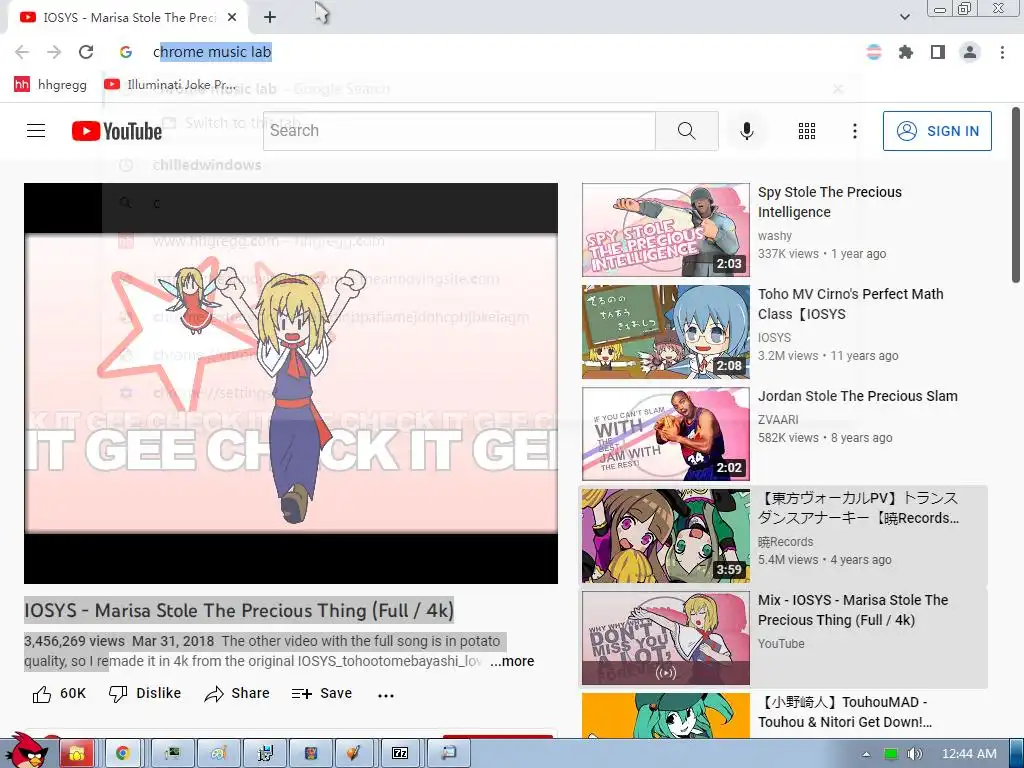Open Spy Stole The Precious Intelligence thumbnail
Image resolution: width=1024 pixels, height=768 pixels.
(x=665, y=230)
